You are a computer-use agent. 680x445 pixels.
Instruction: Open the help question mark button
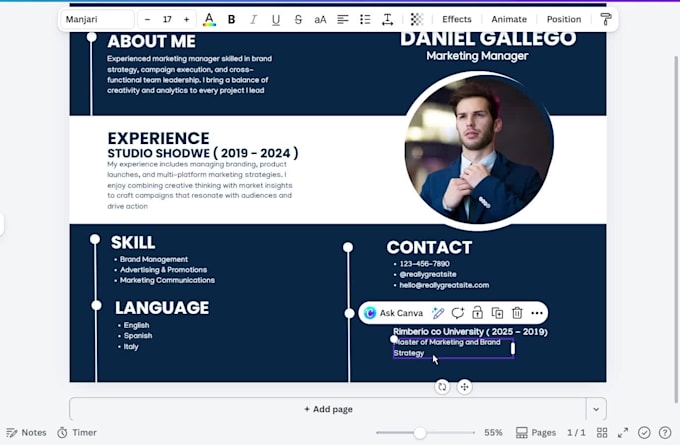(x=665, y=432)
